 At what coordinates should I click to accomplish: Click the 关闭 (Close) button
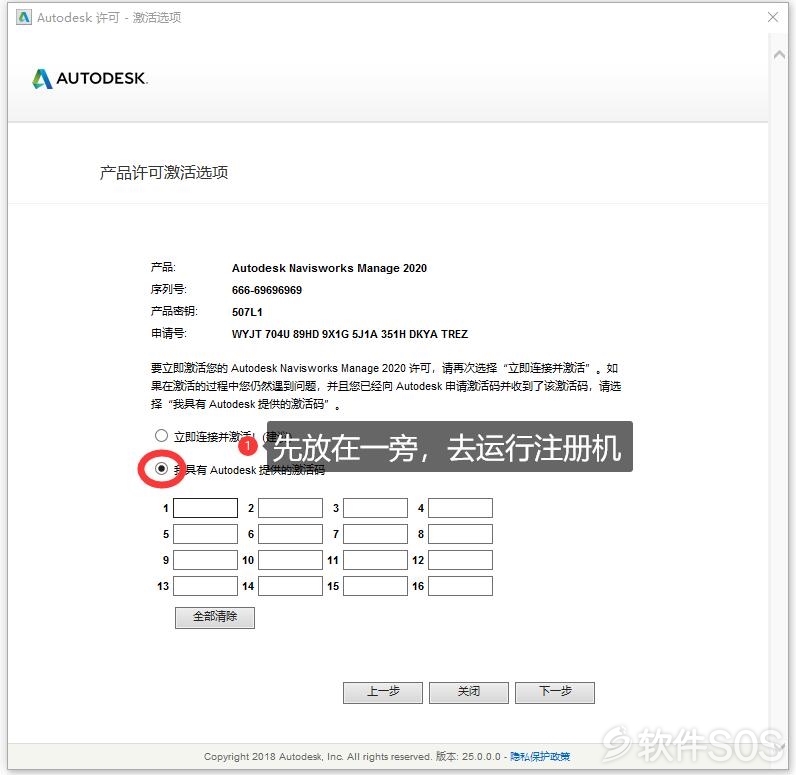click(x=469, y=692)
